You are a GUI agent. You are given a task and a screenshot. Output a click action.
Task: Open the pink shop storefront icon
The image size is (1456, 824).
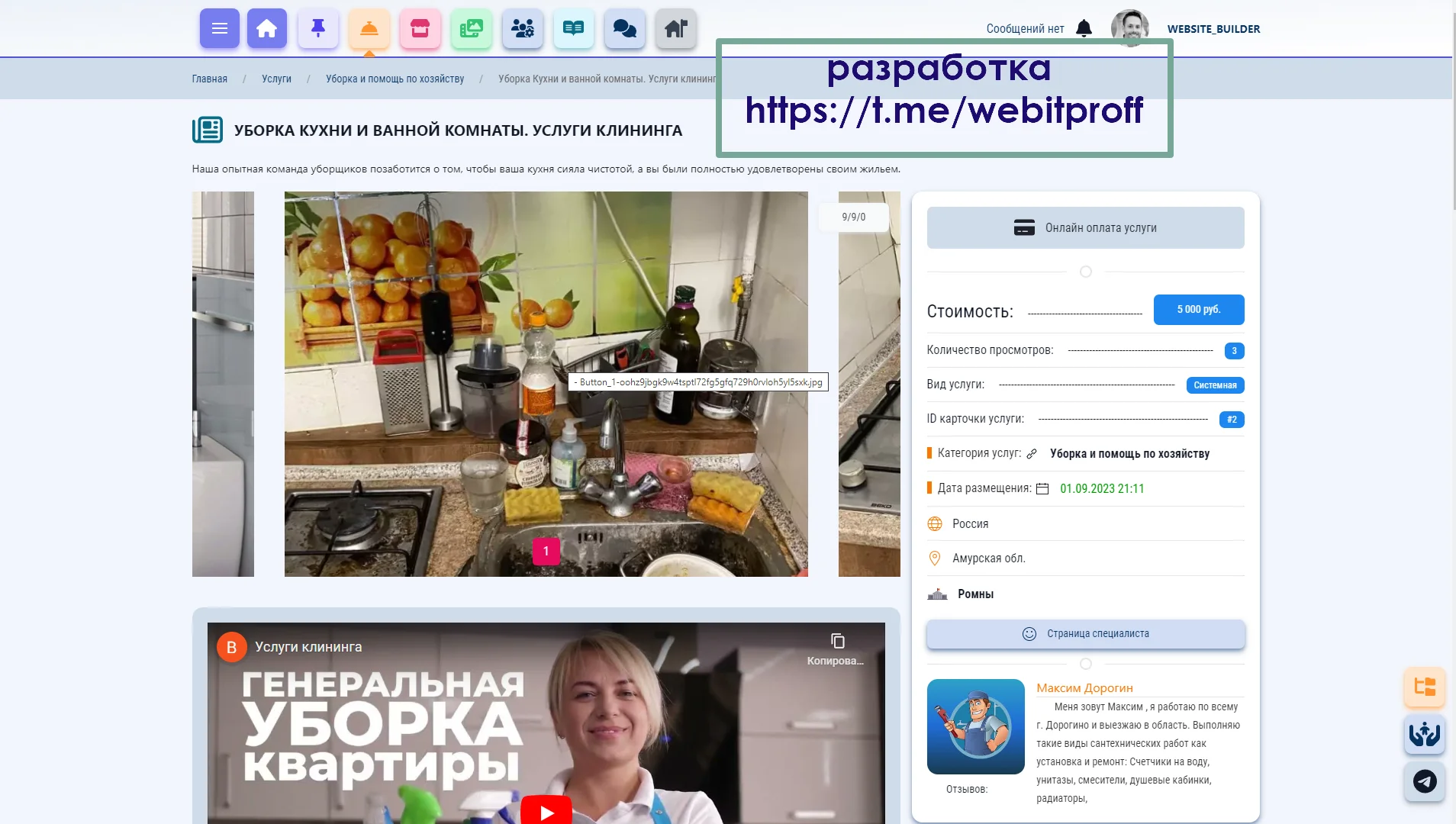(420, 29)
